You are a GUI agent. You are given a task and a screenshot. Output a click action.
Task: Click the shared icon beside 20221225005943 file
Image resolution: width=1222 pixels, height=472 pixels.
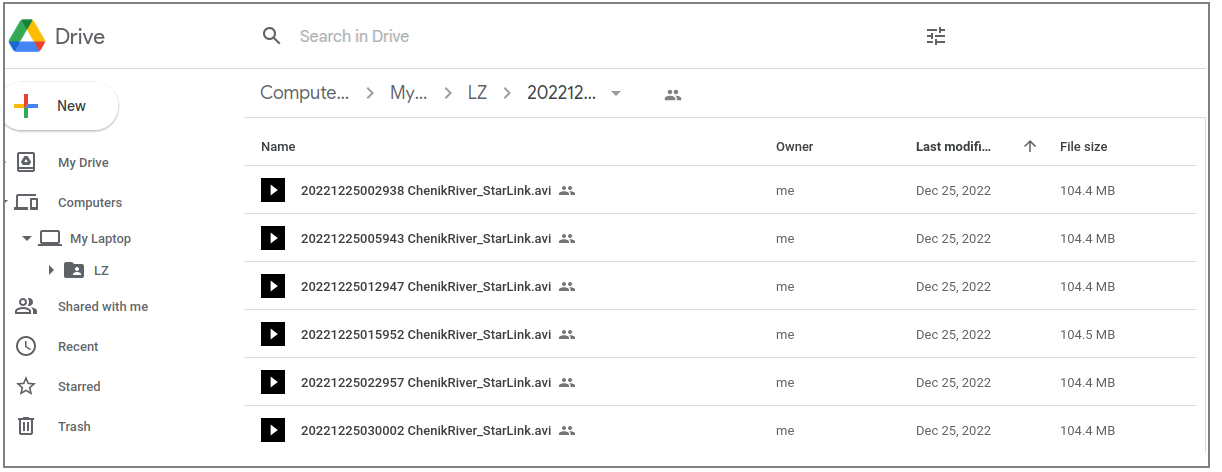pyautogui.click(x=567, y=239)
